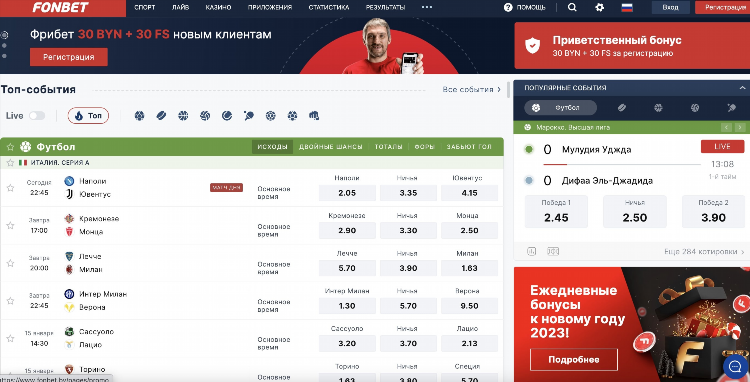750x382 pixels.
Task: Open the Спорт menu
Action: pyautogui.click(x=144, y=7)
